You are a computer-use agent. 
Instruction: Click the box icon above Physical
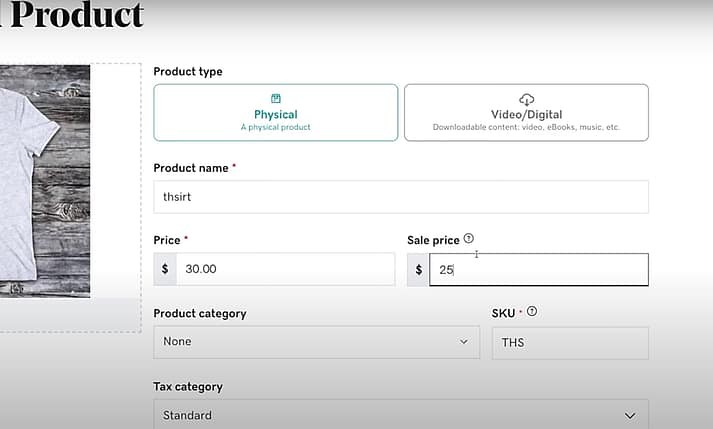pyautogui.click(x=276, y=99)
